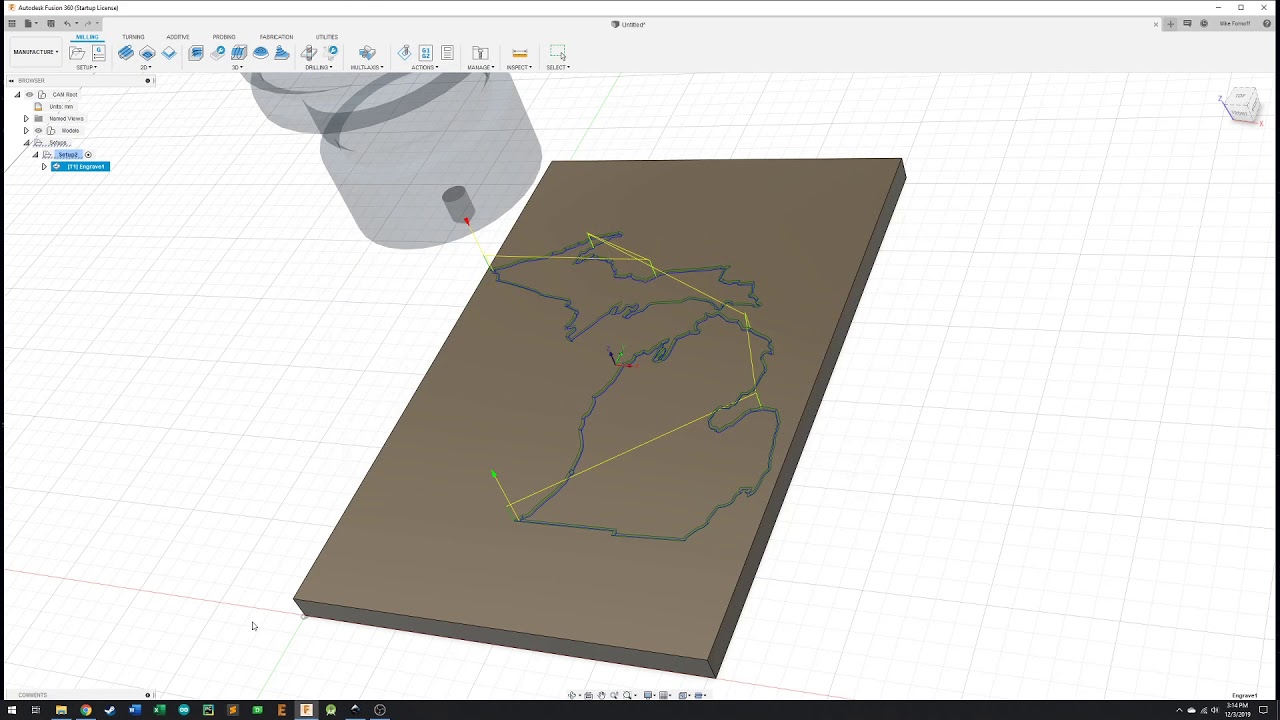Expand the [T1] Engrave1 operation
This screenshot has height=720, width=1280.
(44, 166)
